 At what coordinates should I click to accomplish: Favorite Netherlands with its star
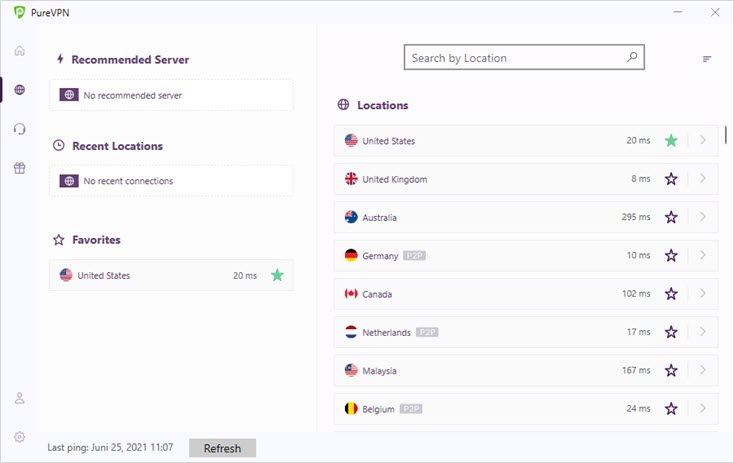pos(671,332)
